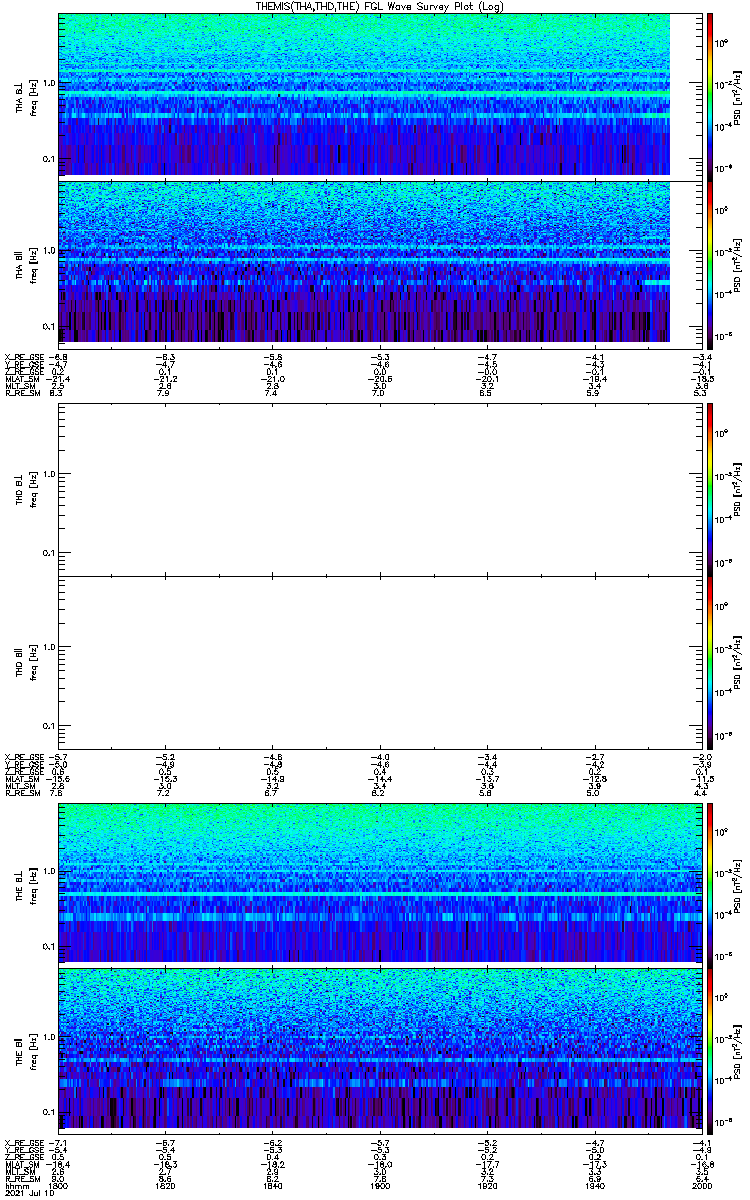This screenshot has width=750, height=1200.
Task: Click the R_RE_SM row label under THD panels
Action: pyautogui.click(x=21, y=793)
